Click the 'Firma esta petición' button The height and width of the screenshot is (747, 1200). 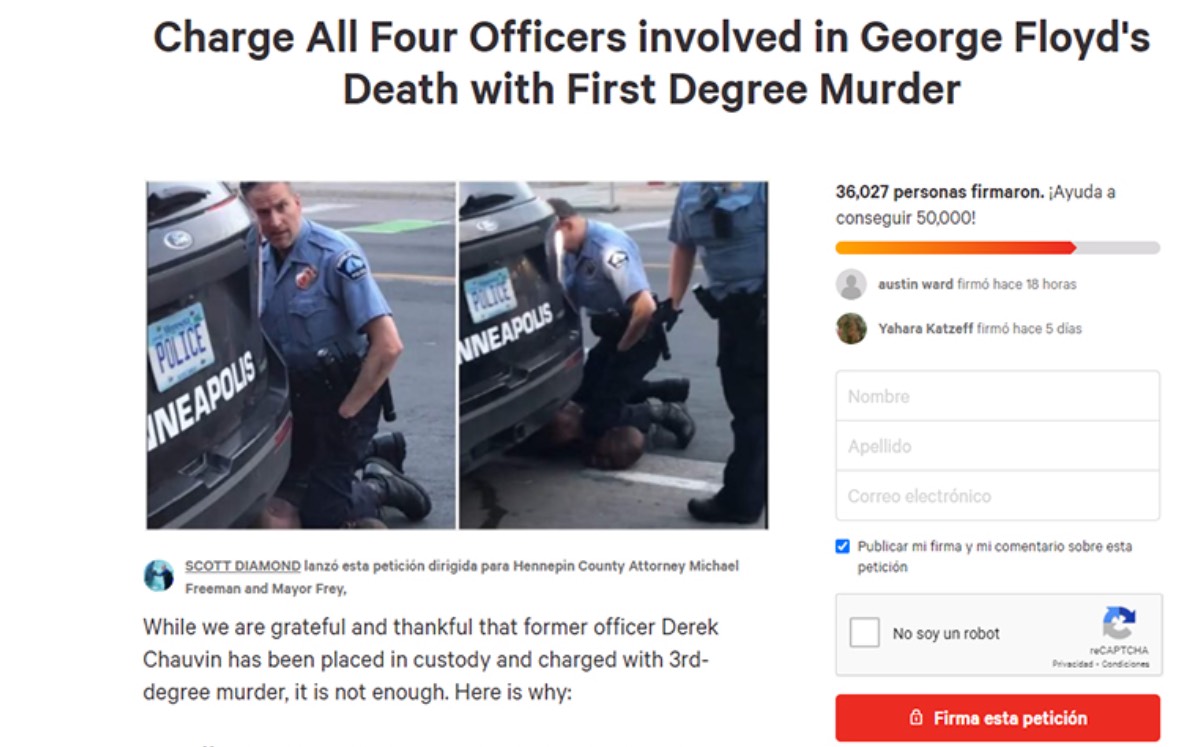(x=998, y=718)
